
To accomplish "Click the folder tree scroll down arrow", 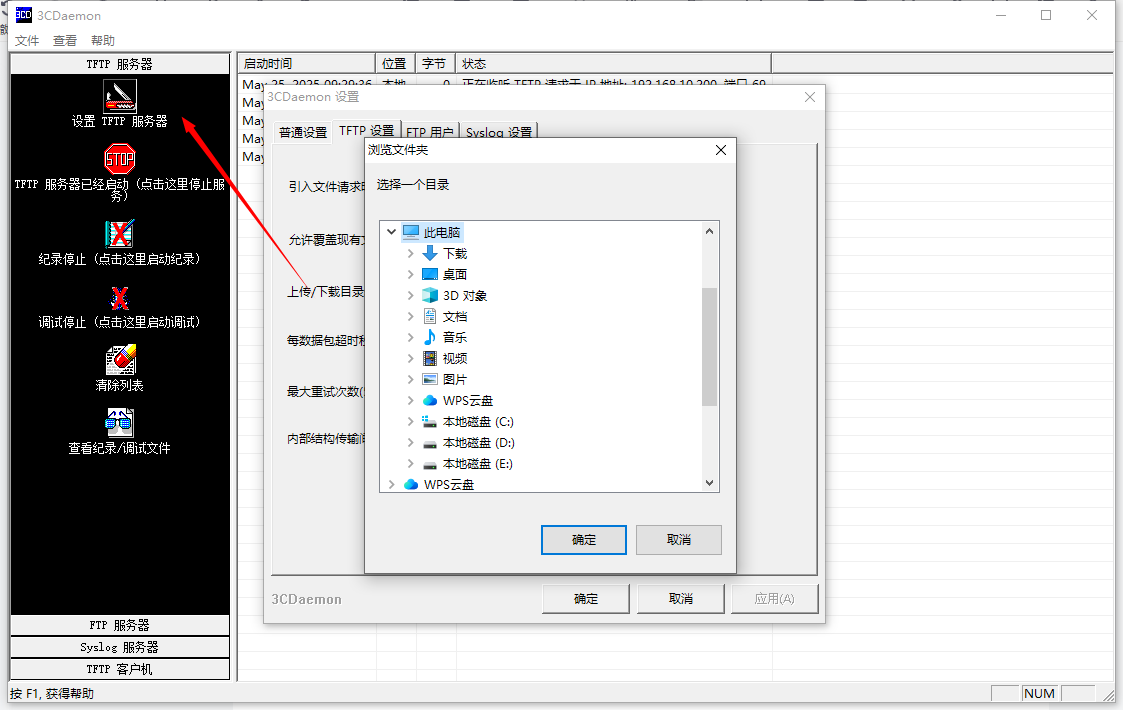I will tap(709, 483).
